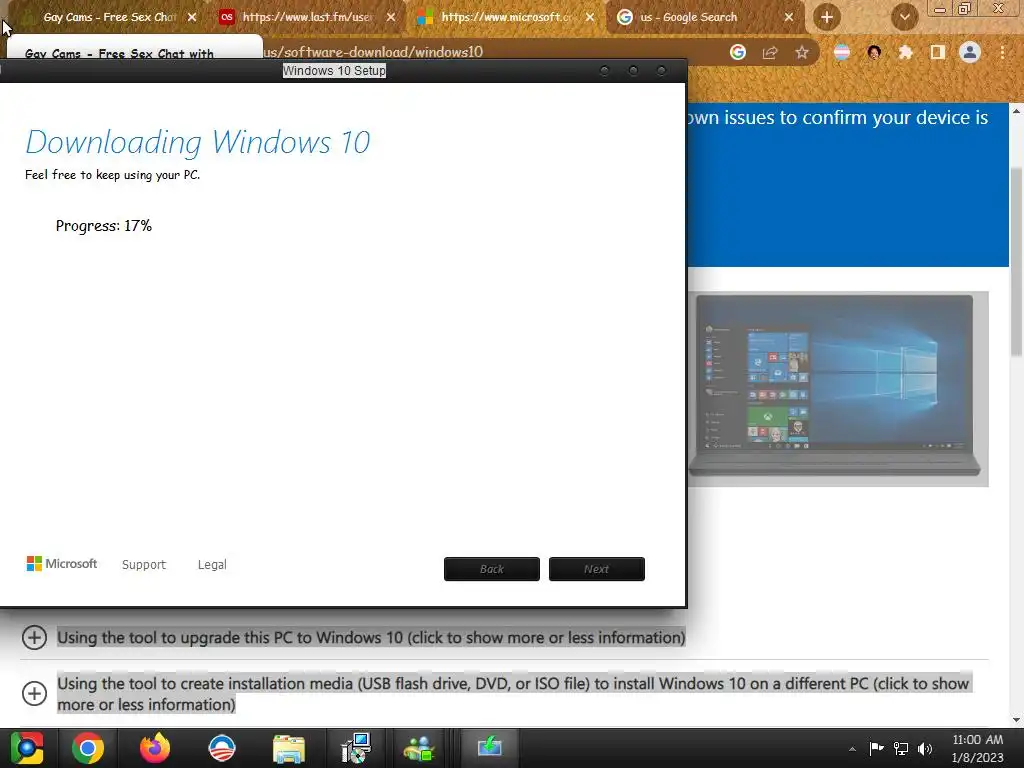
Task: Open Chrome from the taskbar
Action: 88,748
